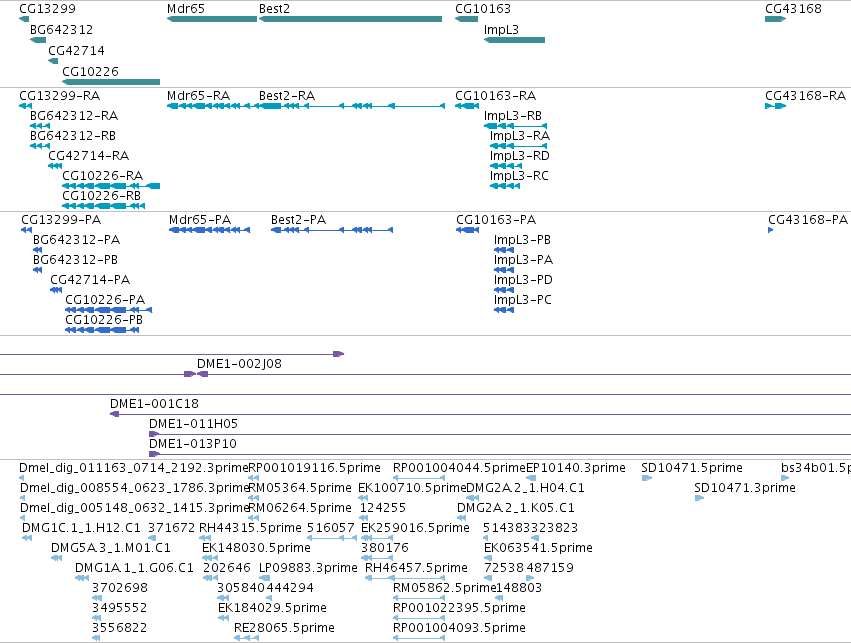851x643 pixels.
Task: Click the BG642312-PA protein label
Action: click(x=77, y=240)
